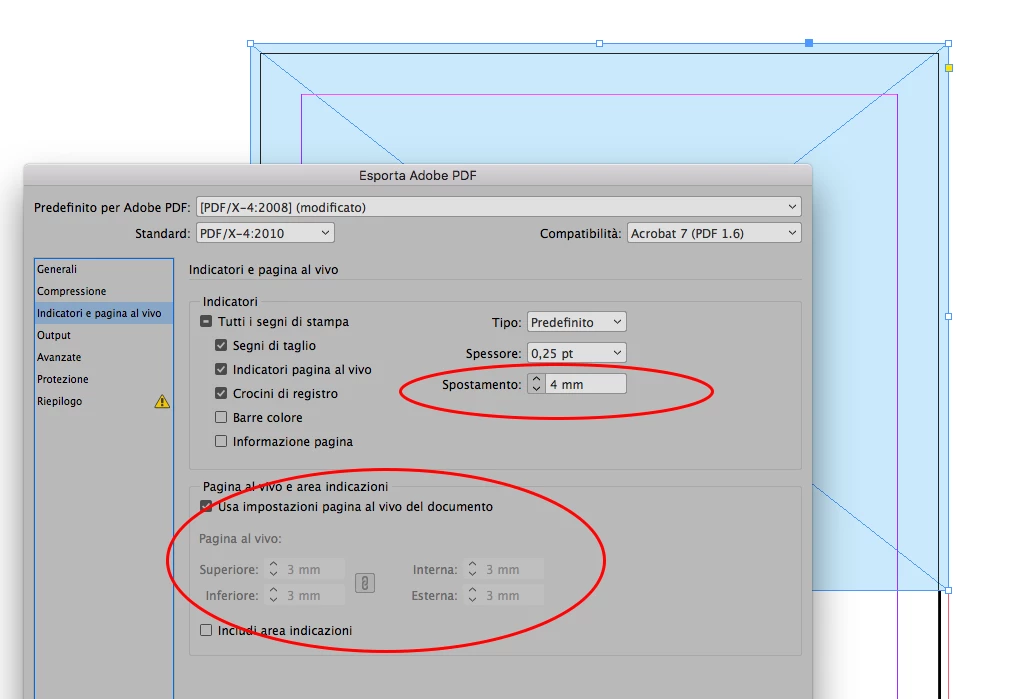Click the frame's right-middle handle
1014x699 pixels.
point(949,316)
